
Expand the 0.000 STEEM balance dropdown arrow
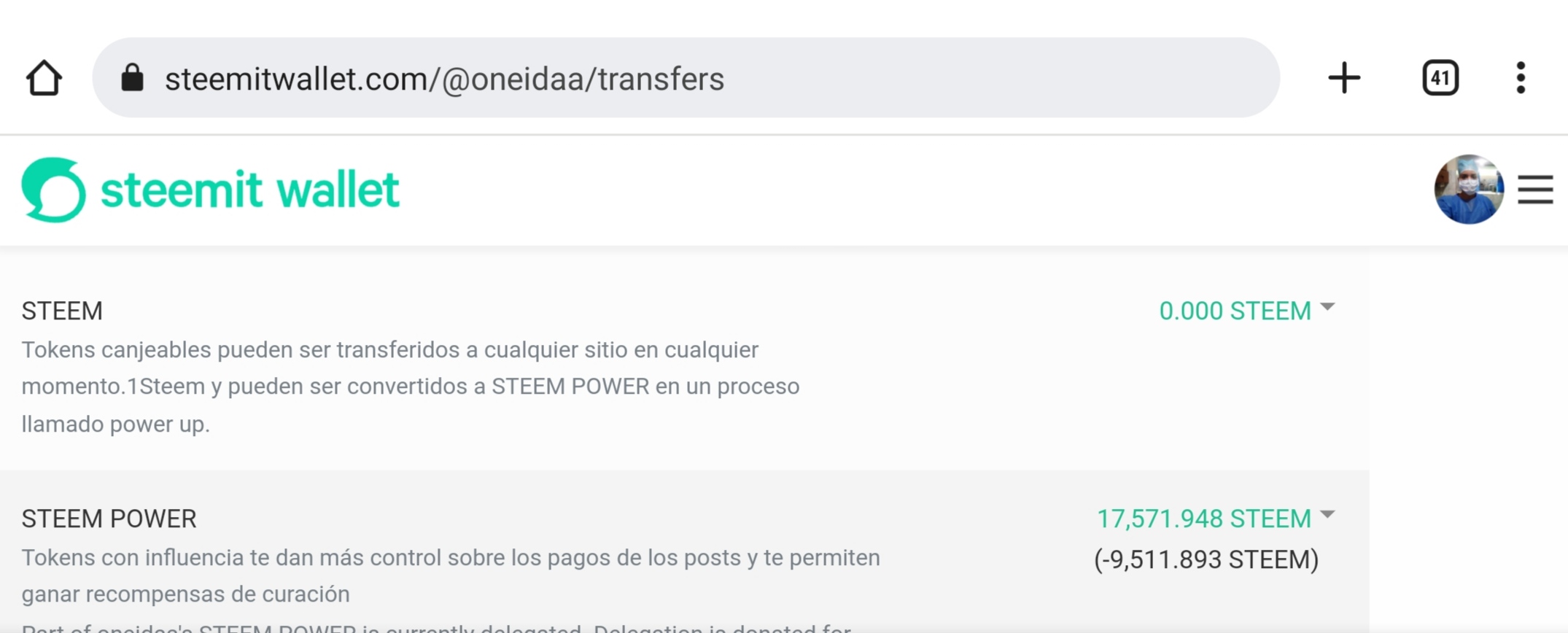tap(1327, 307)
